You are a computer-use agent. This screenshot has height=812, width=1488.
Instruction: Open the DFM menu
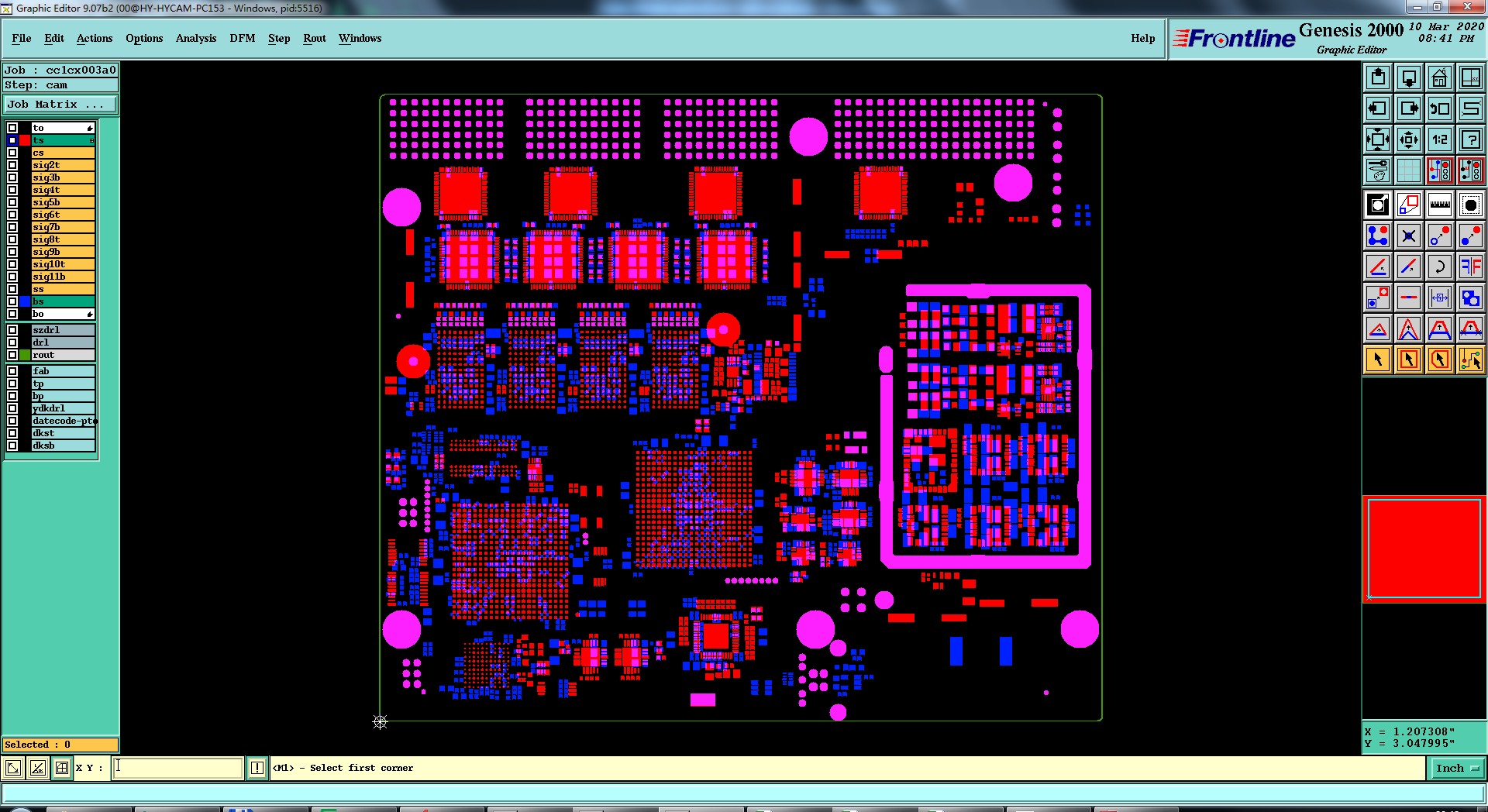pyautogui.click(x=243, y=38)
